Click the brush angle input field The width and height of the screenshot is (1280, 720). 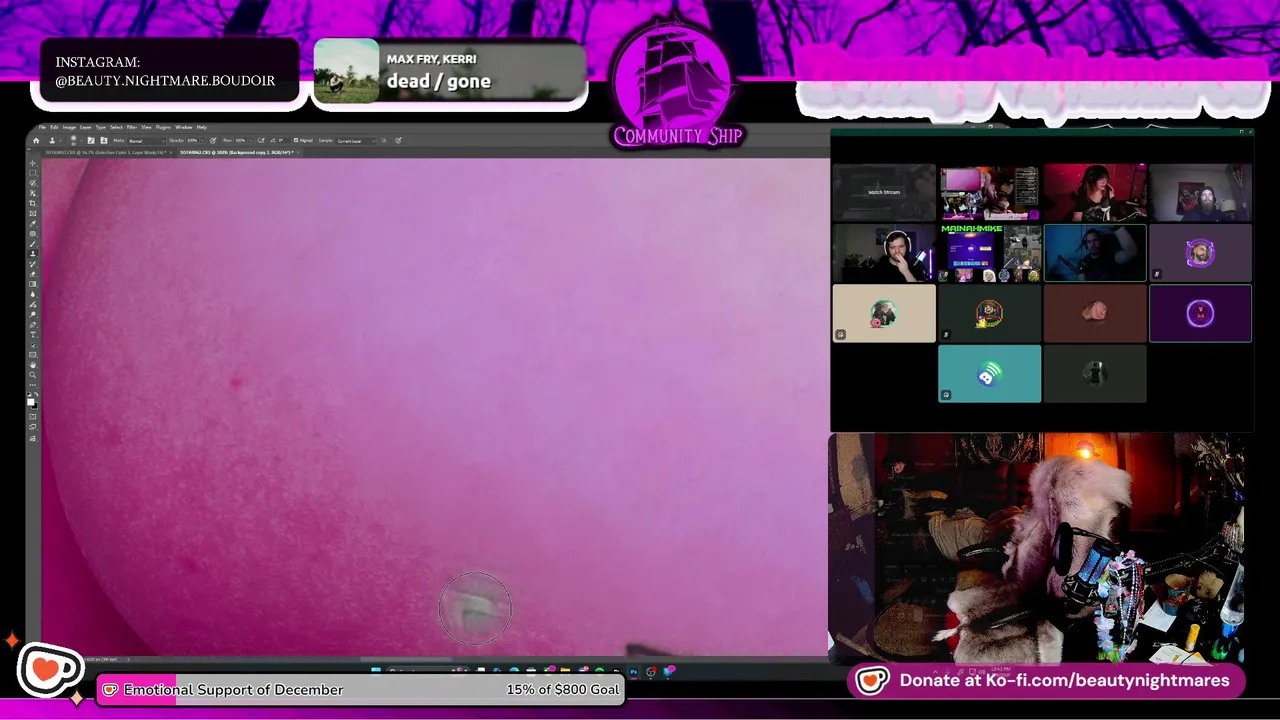(284, 141)
